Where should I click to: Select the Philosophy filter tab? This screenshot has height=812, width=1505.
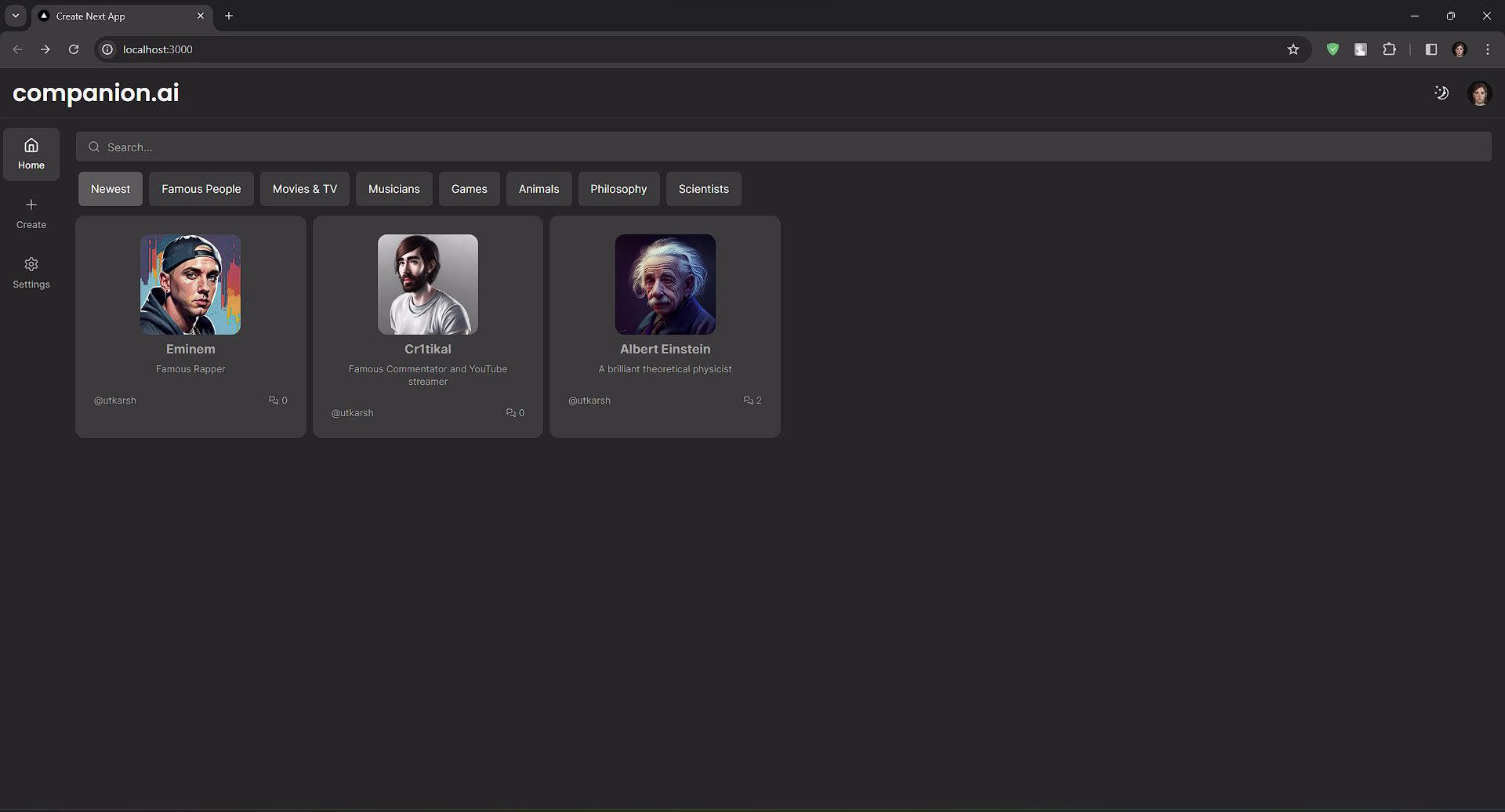coord(618,188)
